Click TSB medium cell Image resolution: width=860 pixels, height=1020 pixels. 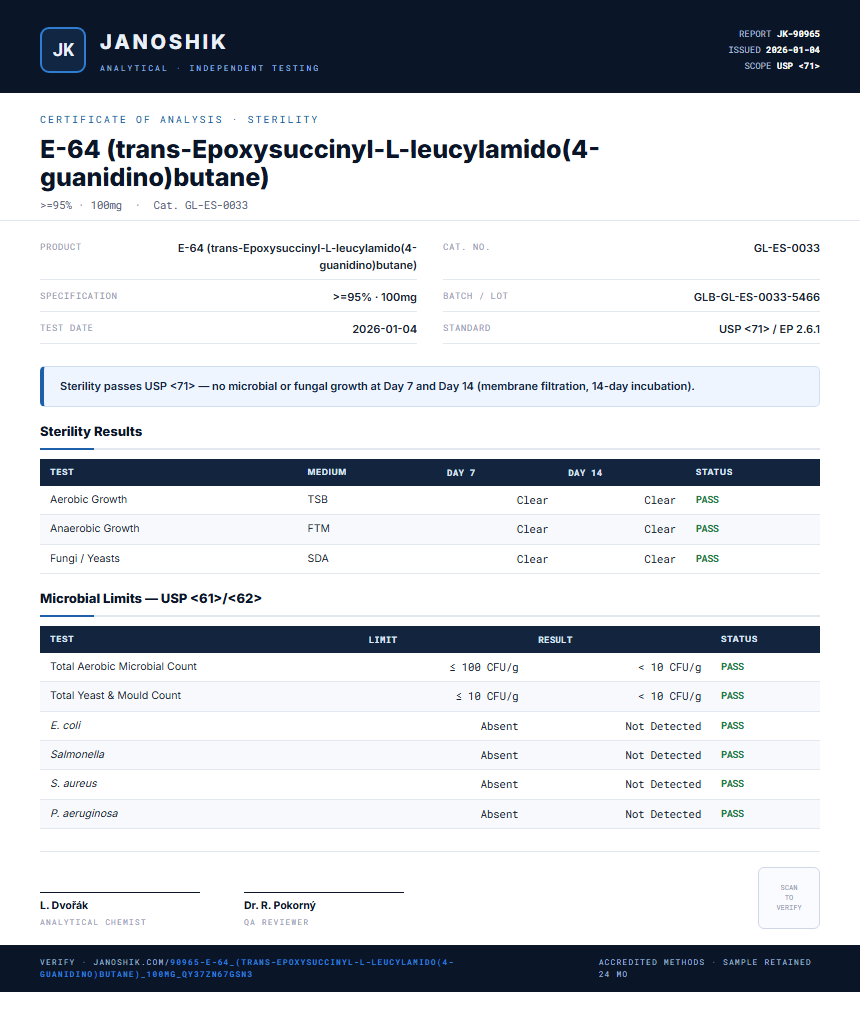pyautogui.click(x=317, y=500)
